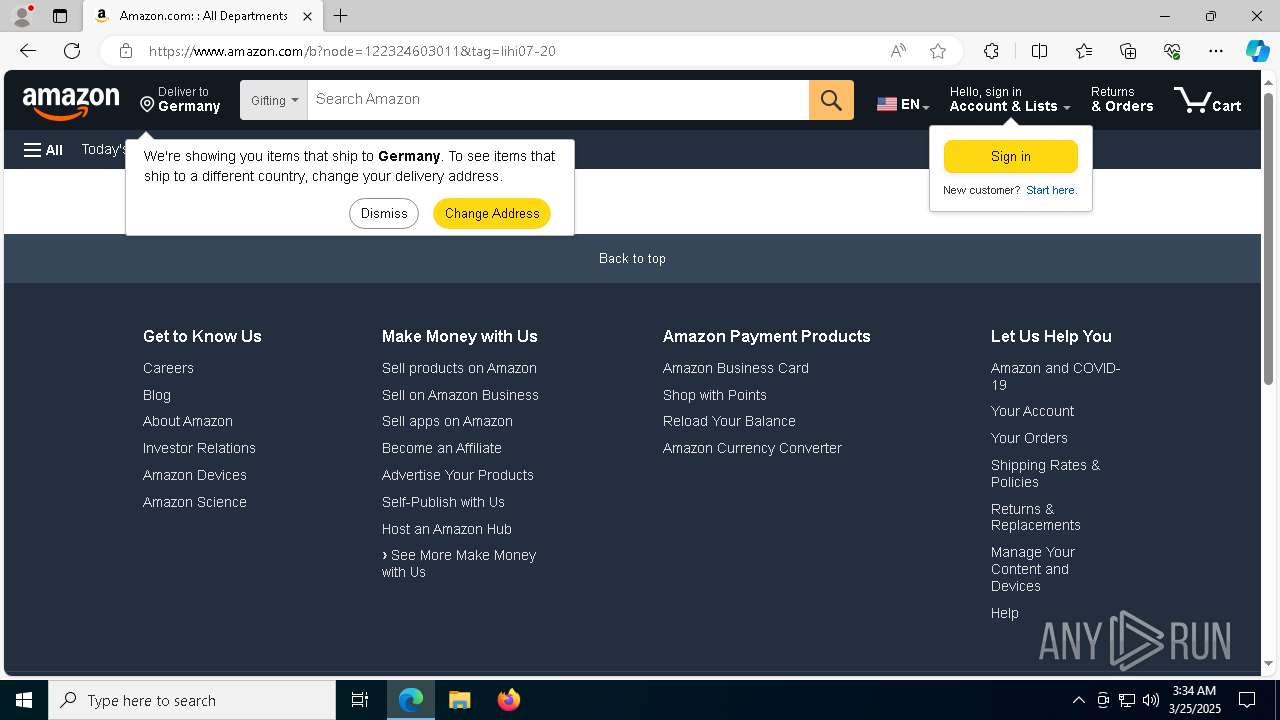Screen dimensions: 1280x720
Task: Click the Windows taskbar search box
Action: (x=192, y=700)
